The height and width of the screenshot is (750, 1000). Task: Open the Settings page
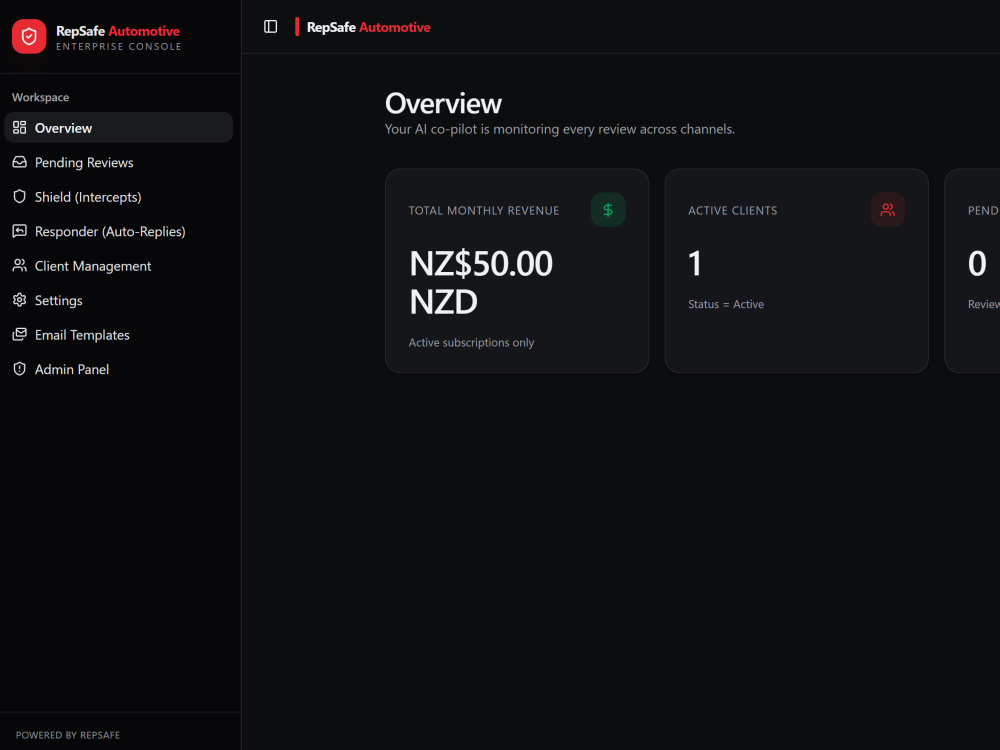(x=119, y=300)
